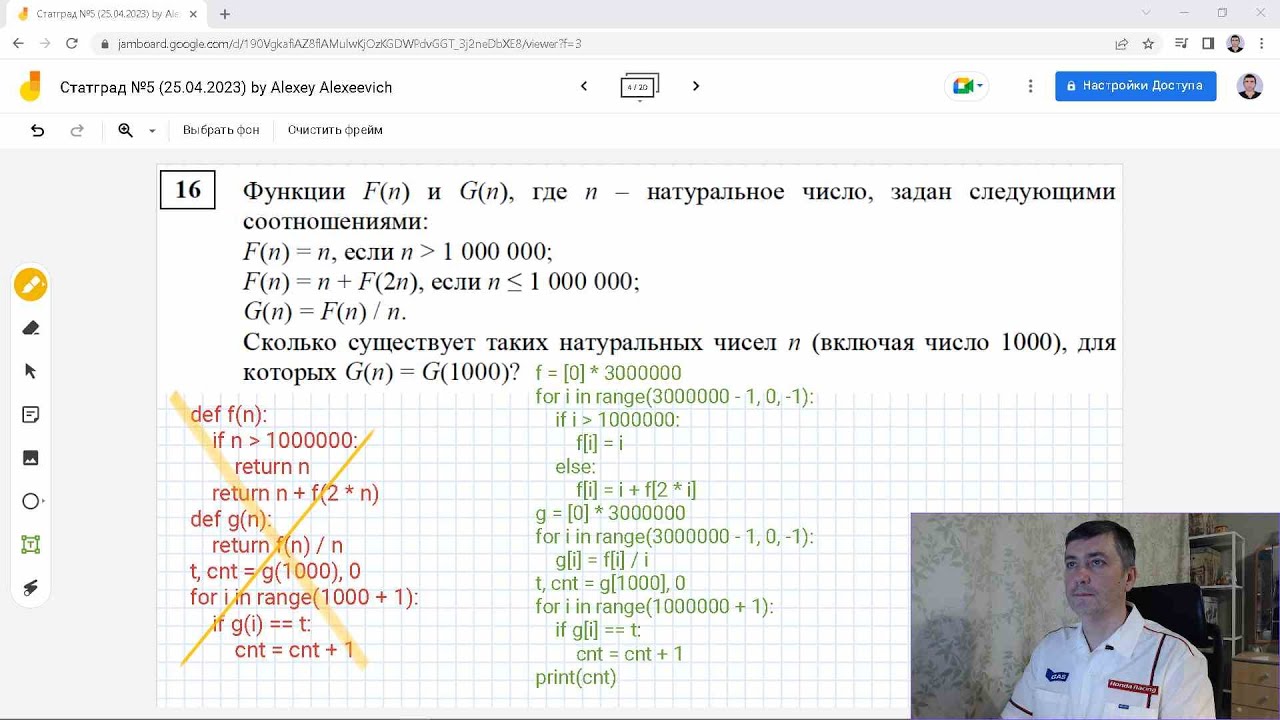Click the green line 'f = [0] * 3000000'
This screenshot has height=720, width=1280.
click(608, 373)
